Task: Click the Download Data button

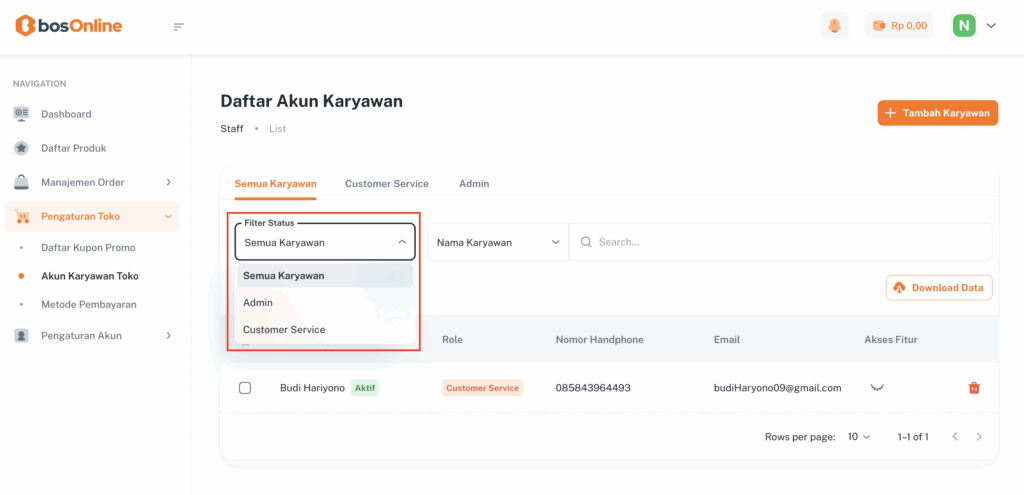Action: 938,288
